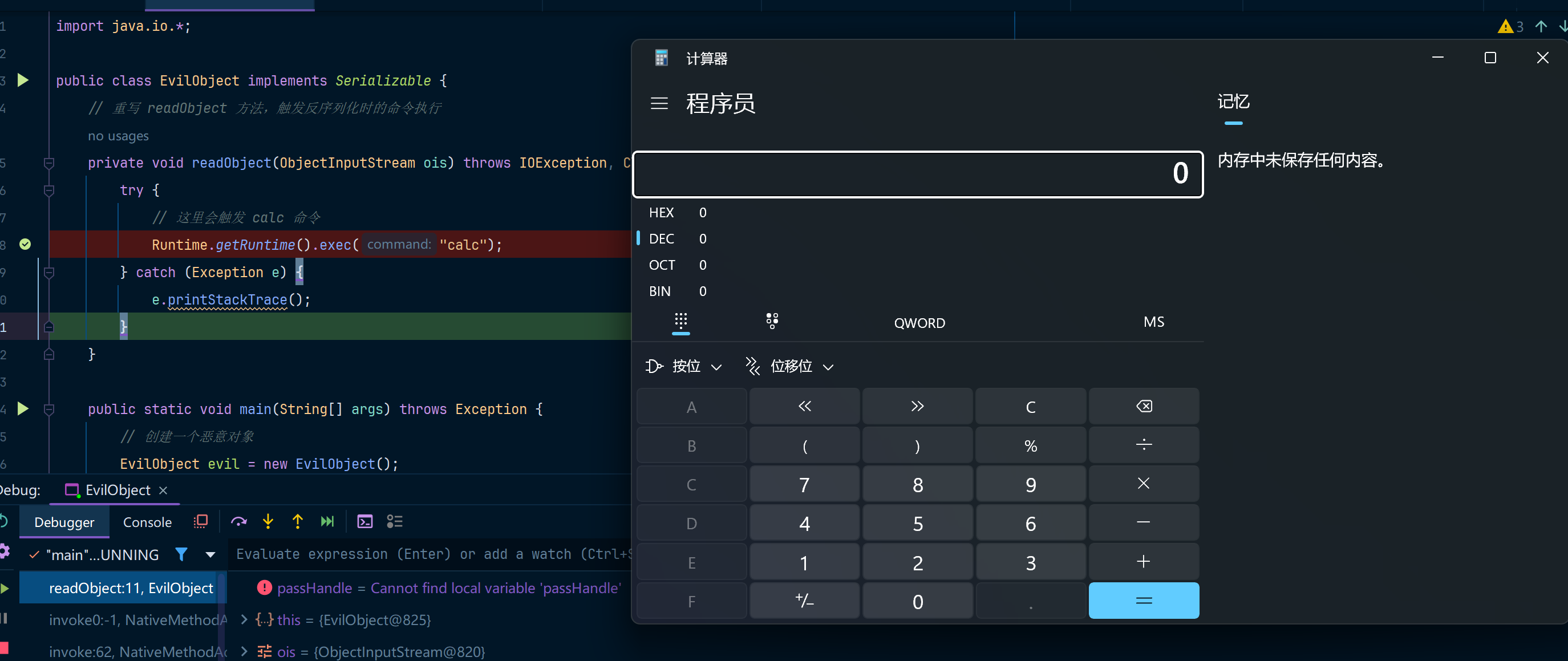This screenshot has height=661, width=1568.
Task: Click the open parenthesis key
Action: pyautogui.click(x=804, y=445)
